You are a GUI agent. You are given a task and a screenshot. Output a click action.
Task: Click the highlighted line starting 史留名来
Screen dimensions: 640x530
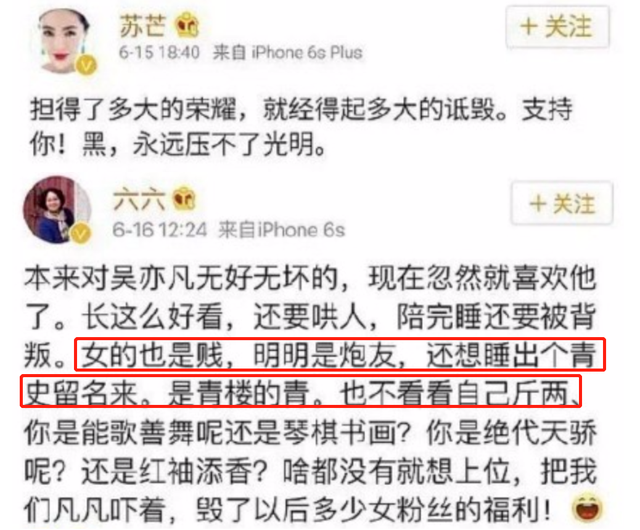pyautogui.click(x=301, y=391)
